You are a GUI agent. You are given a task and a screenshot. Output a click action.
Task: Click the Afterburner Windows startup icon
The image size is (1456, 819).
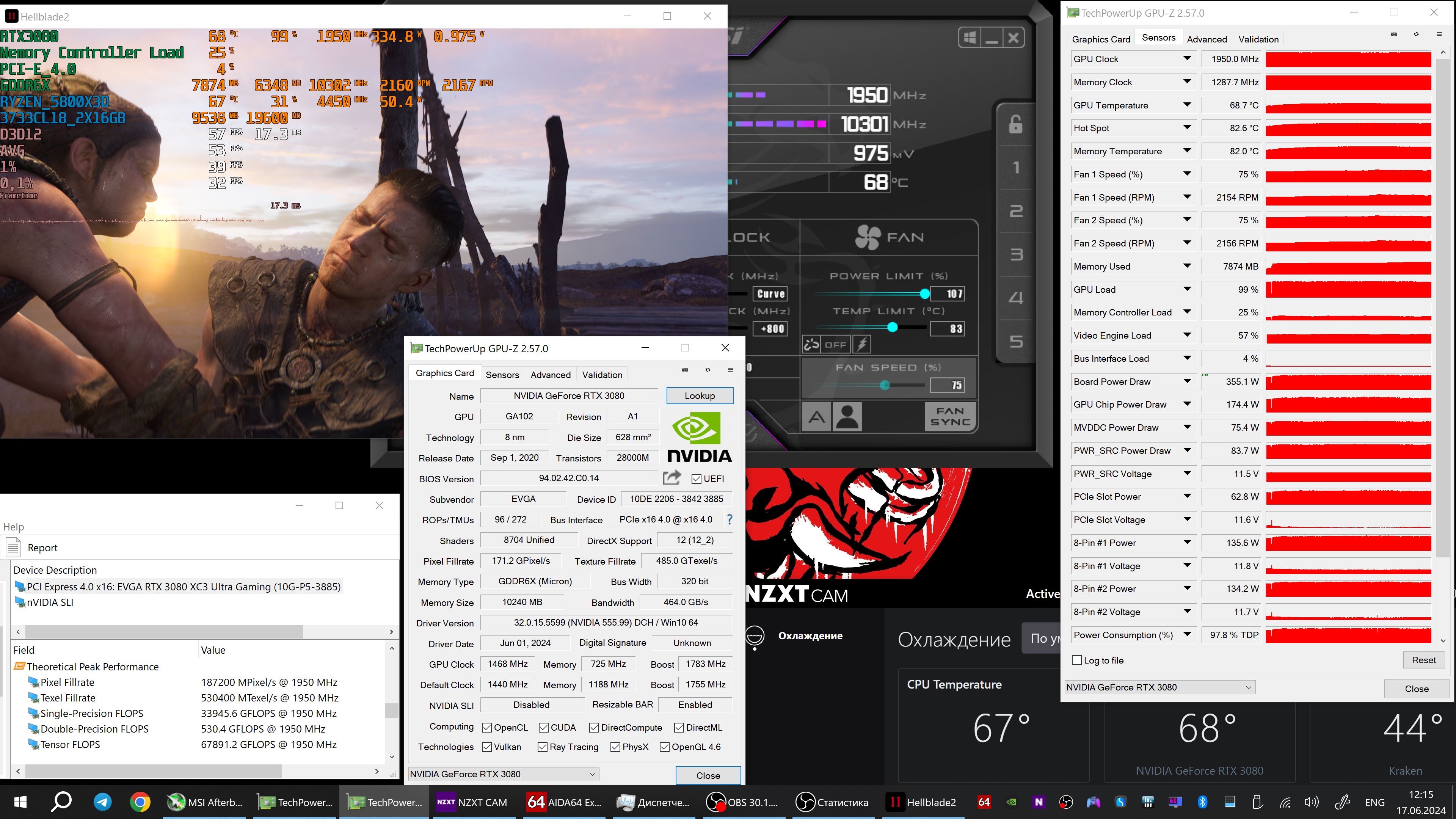970,38
